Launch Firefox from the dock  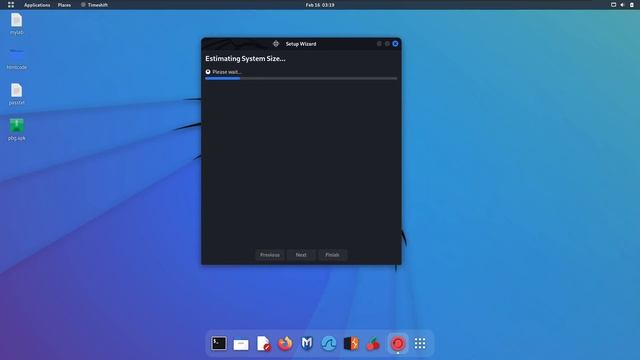[x=285, y=344]
